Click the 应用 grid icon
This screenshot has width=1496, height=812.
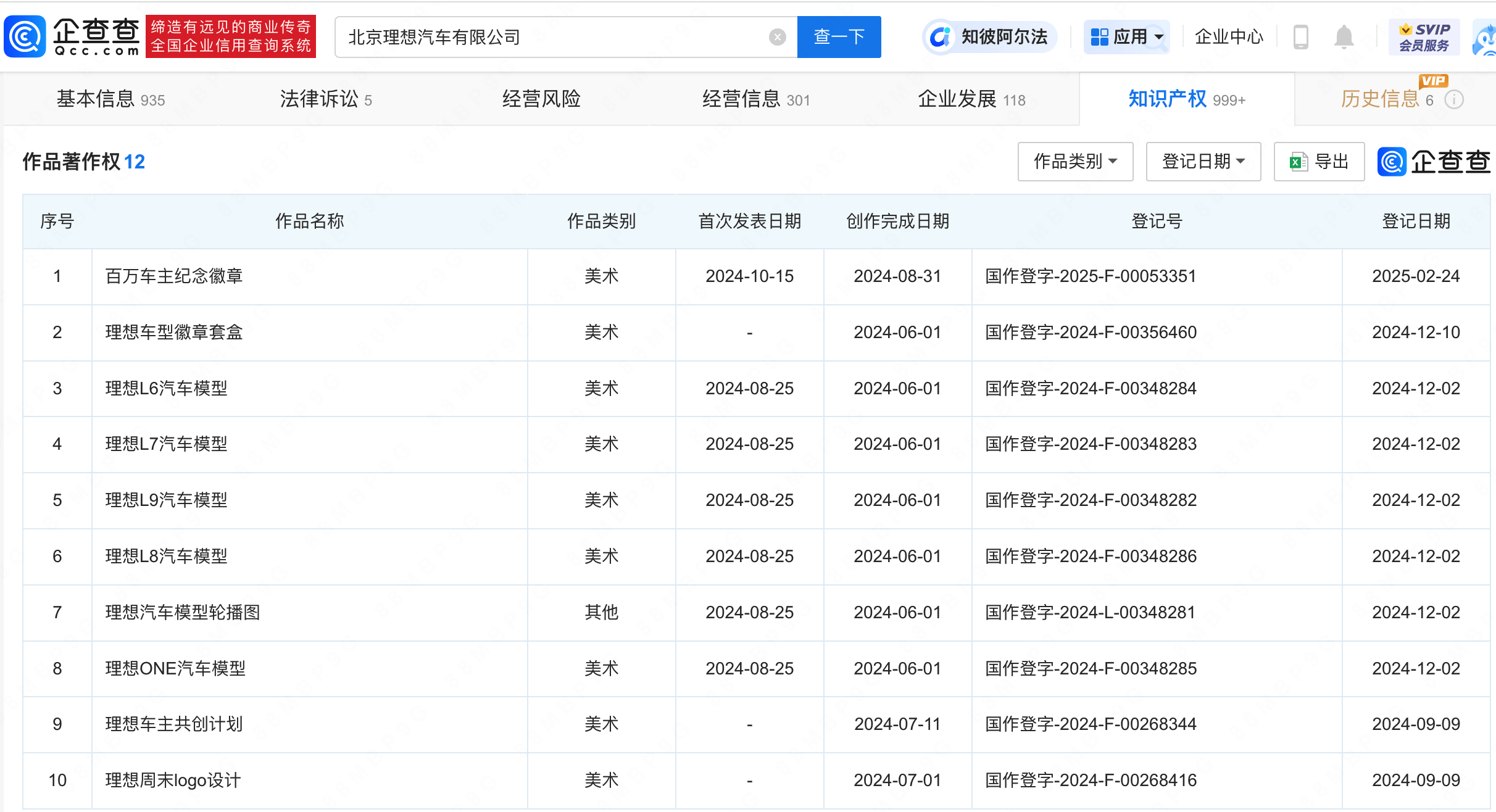pos(1099,37)
